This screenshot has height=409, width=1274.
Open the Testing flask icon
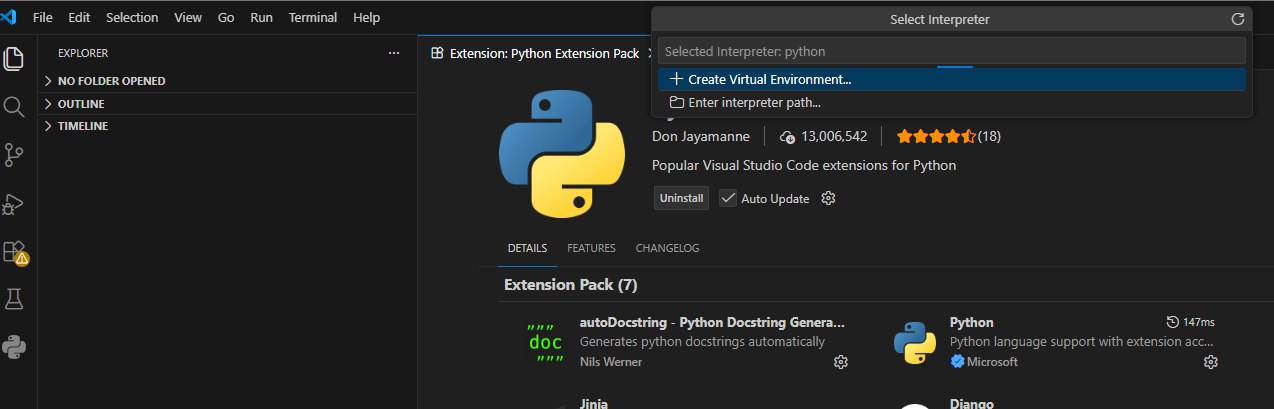(x=14, y=299)
